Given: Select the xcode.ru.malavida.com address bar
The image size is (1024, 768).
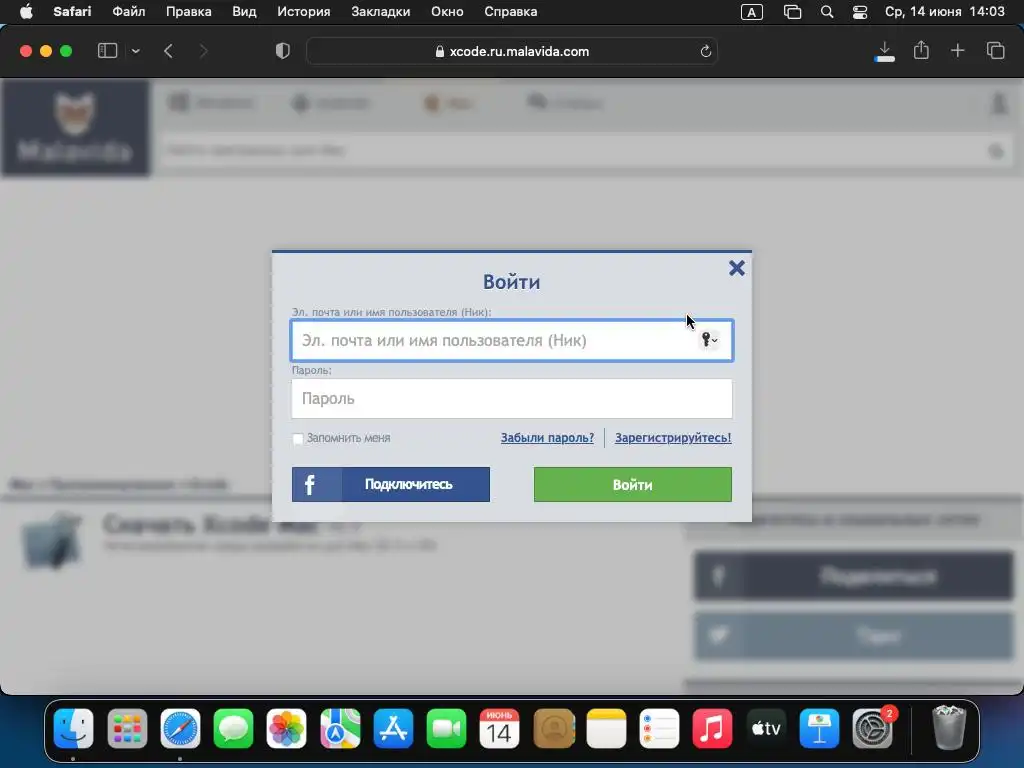Looking at the screenshot, I should (512, 51).
